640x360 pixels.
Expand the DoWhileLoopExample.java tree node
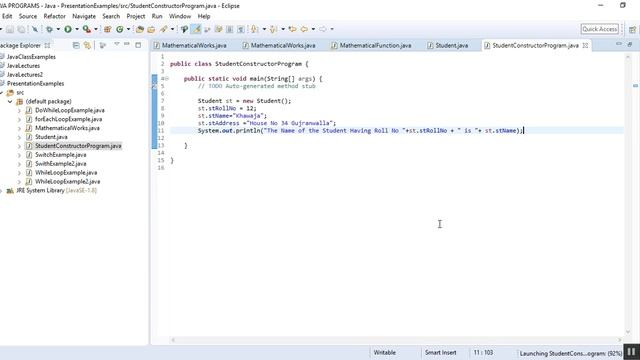(19, 110)
